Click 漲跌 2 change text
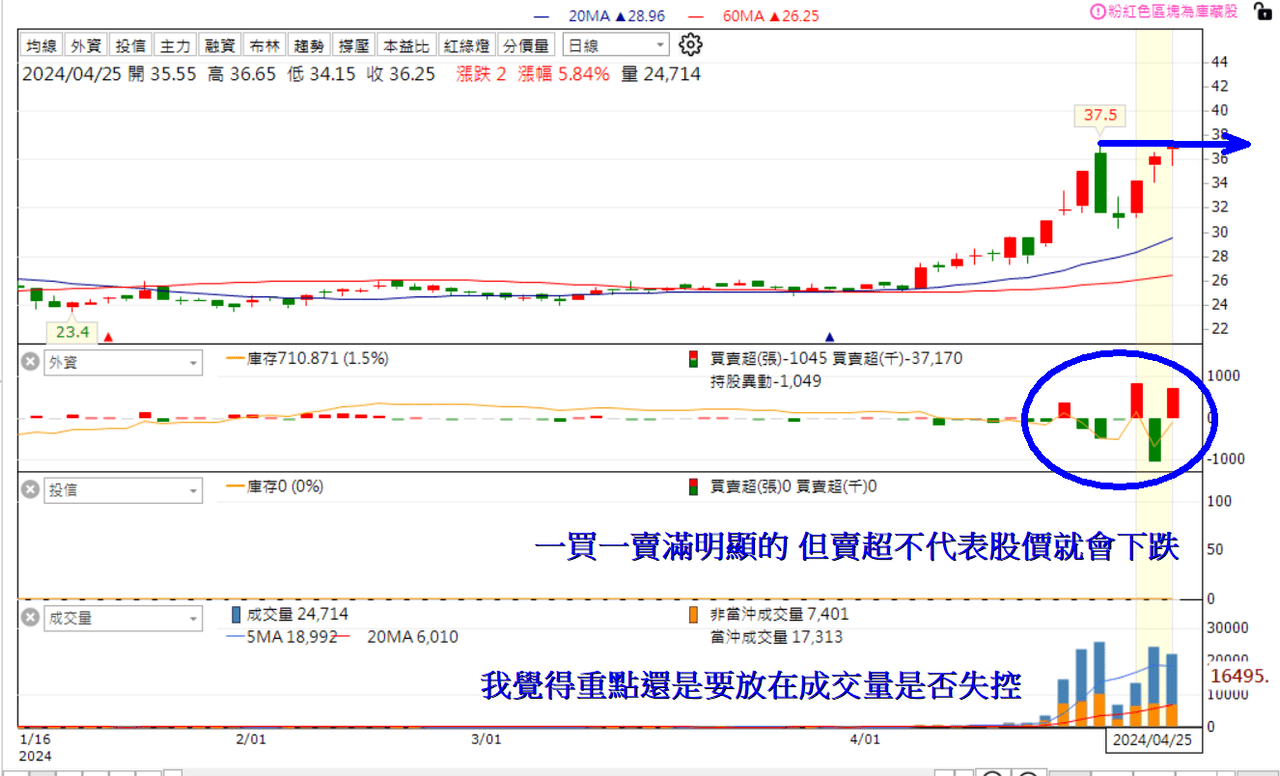This screenshot has height=776, width=1280. [x=481, y=74]
